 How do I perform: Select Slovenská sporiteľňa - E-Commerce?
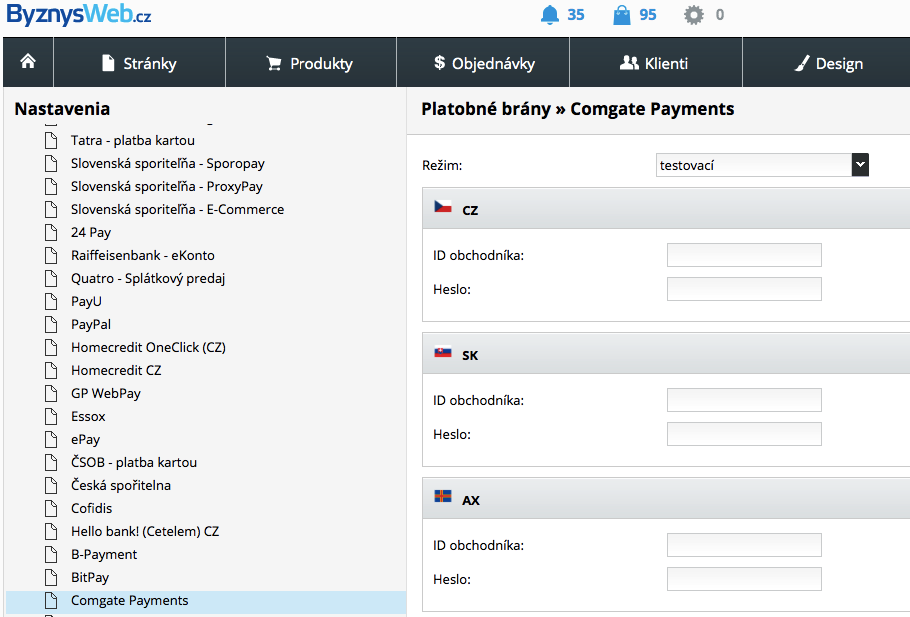(x=178, y=210)
